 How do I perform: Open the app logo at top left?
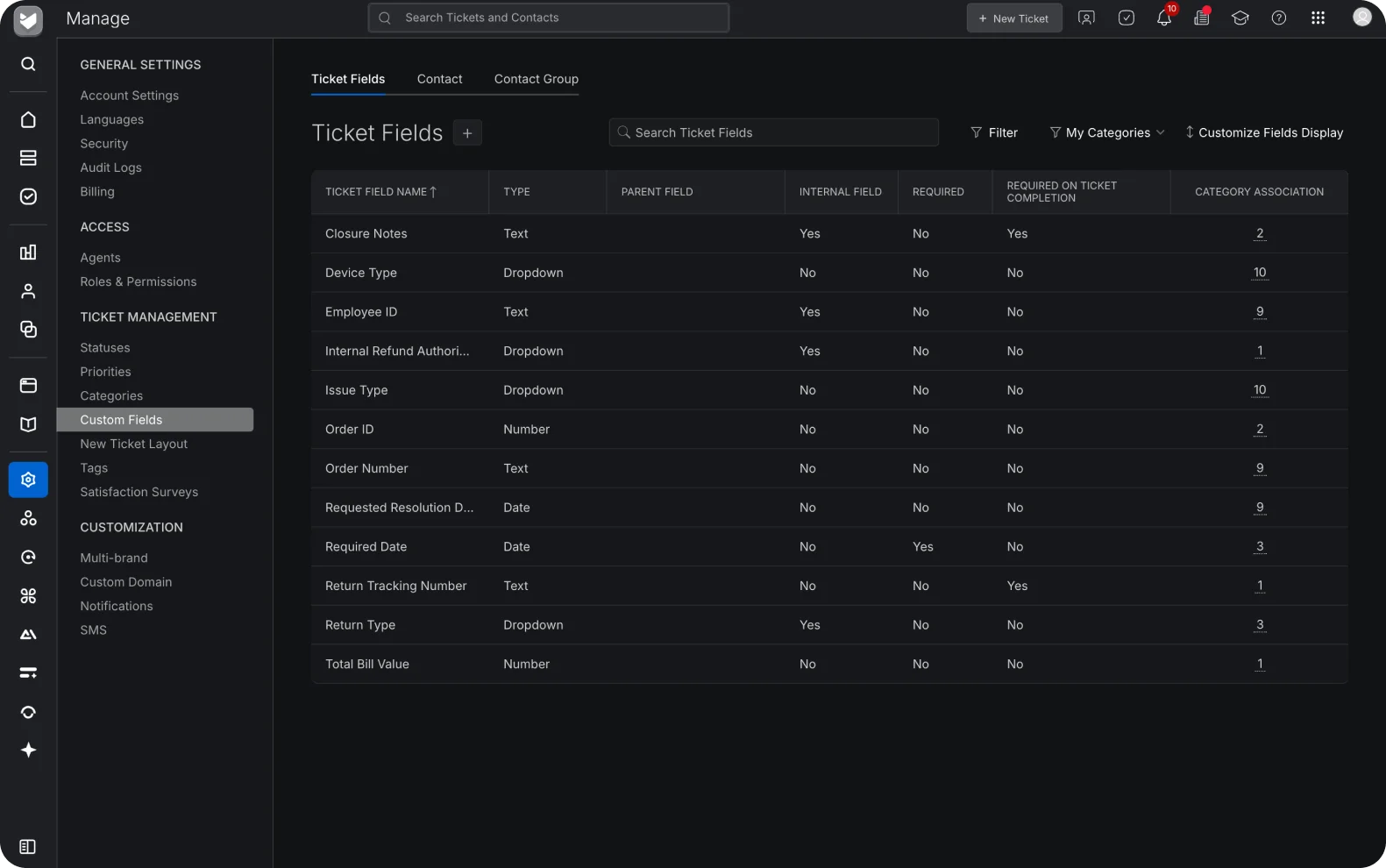28,19
